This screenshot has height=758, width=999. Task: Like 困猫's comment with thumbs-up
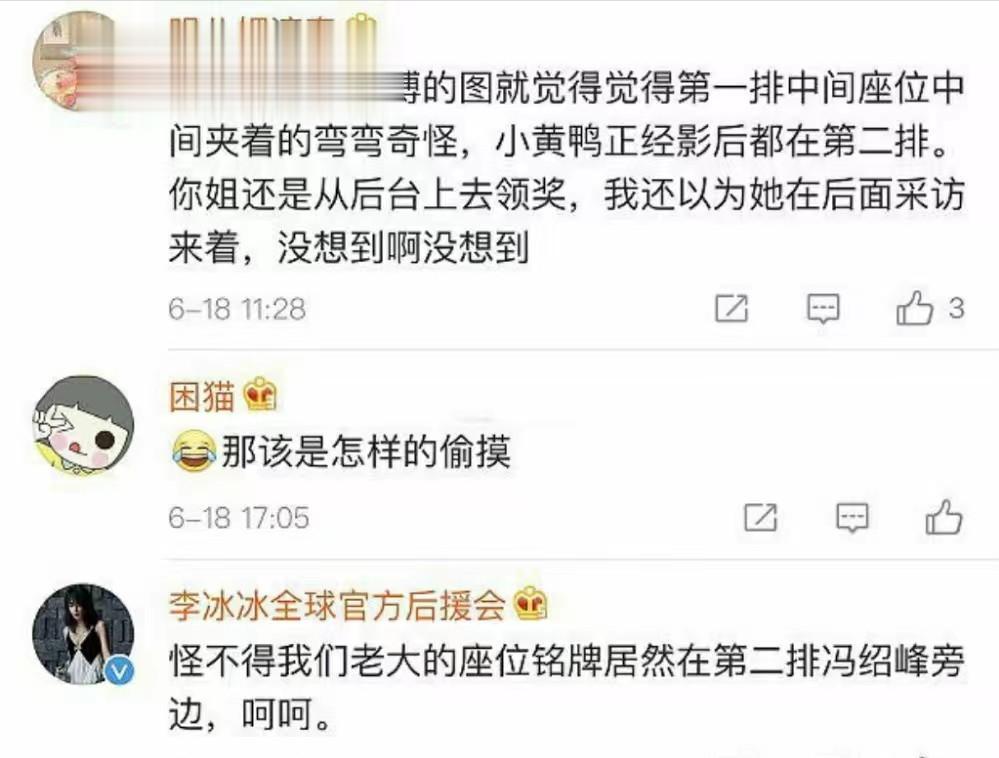point(944,517)
